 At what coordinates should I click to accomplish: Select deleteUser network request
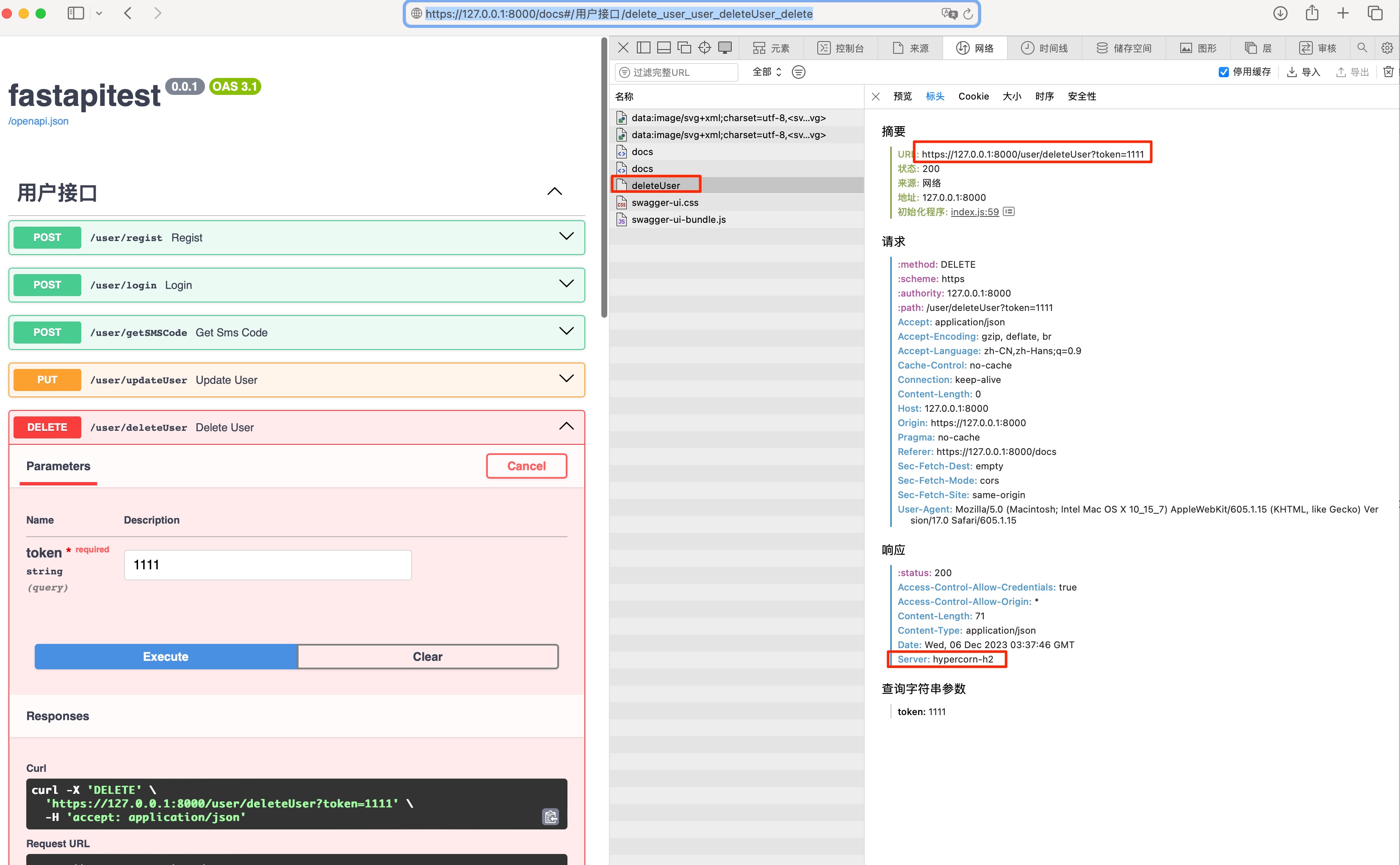point(736,186)
